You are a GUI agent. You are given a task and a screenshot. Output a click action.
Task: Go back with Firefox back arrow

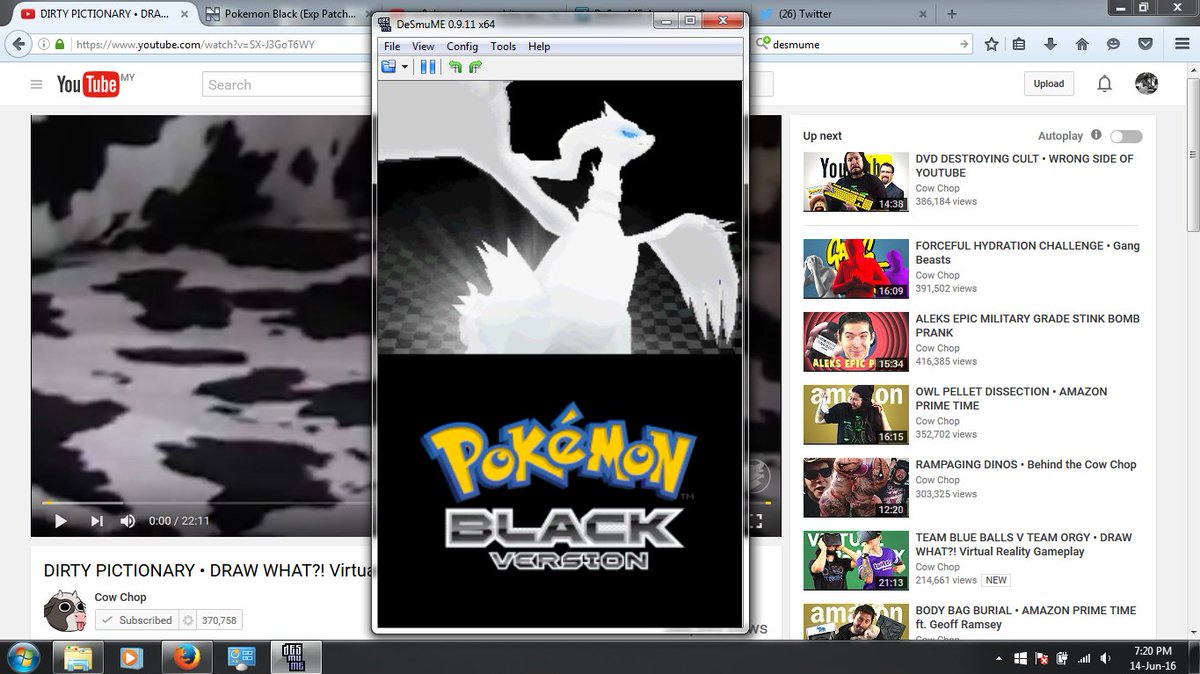pos(18,44)
